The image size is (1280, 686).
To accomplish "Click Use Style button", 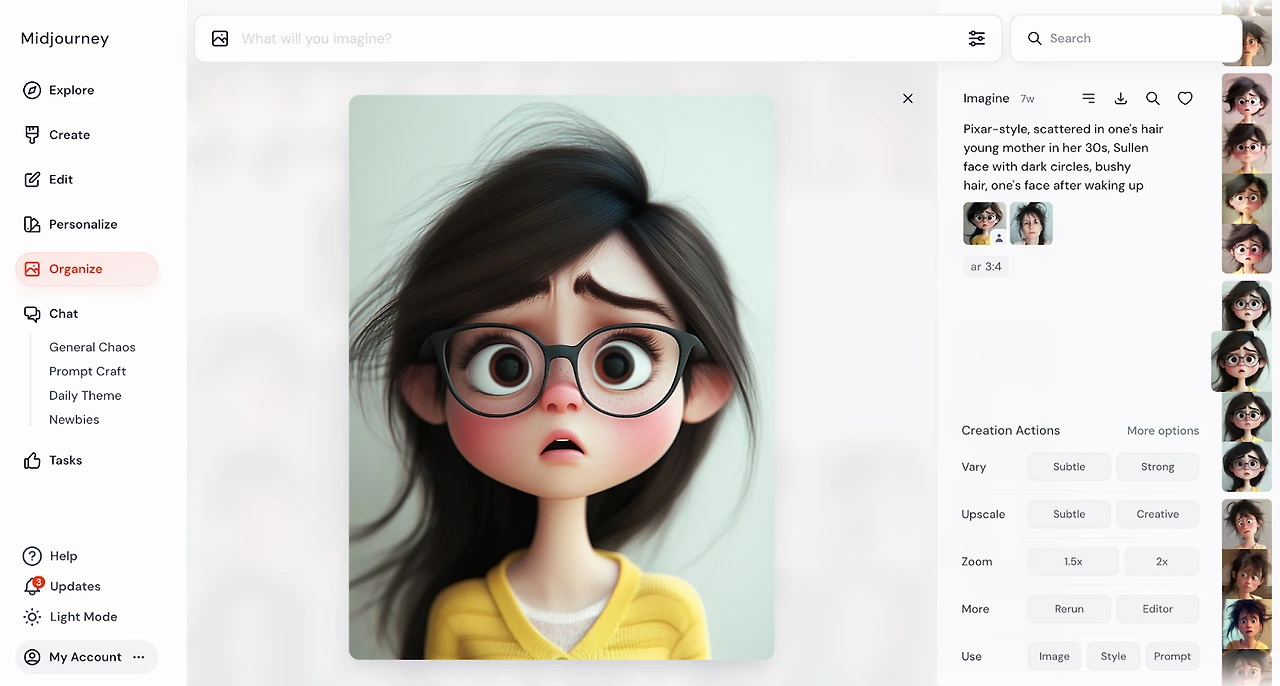I will 1113,656.
